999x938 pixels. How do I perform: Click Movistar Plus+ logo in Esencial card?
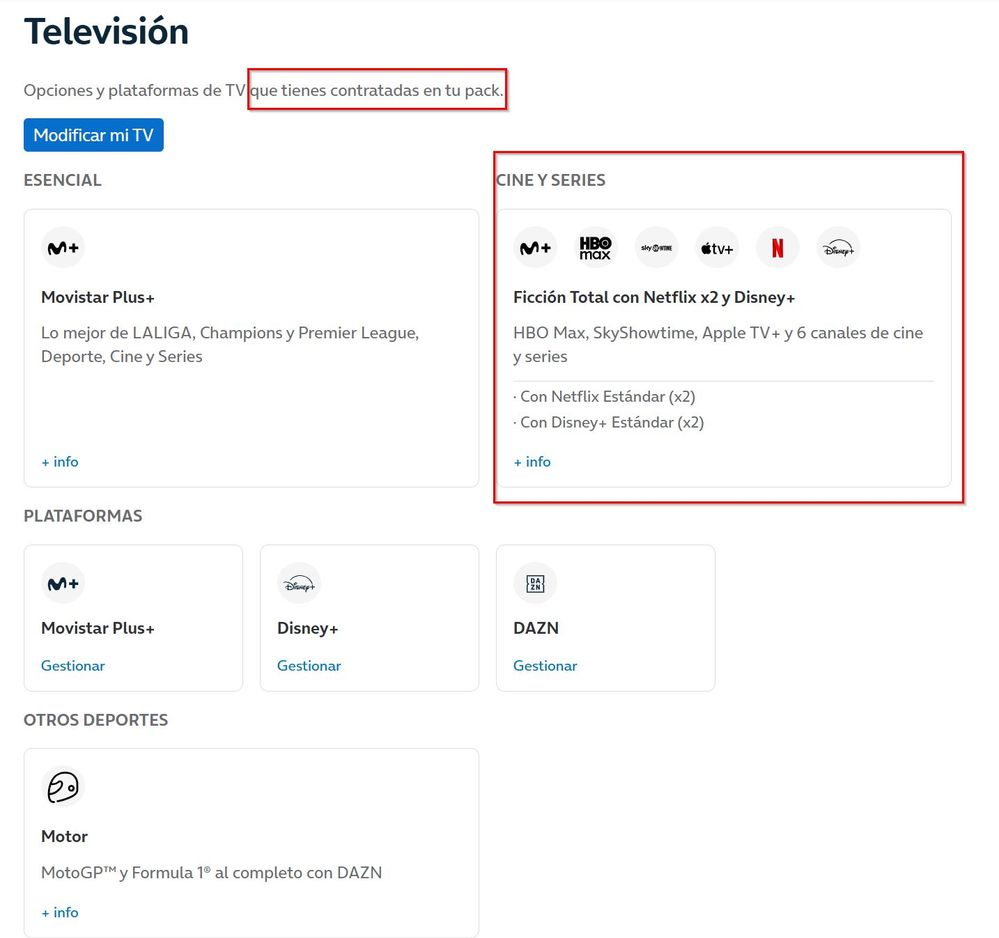[63, 248]
